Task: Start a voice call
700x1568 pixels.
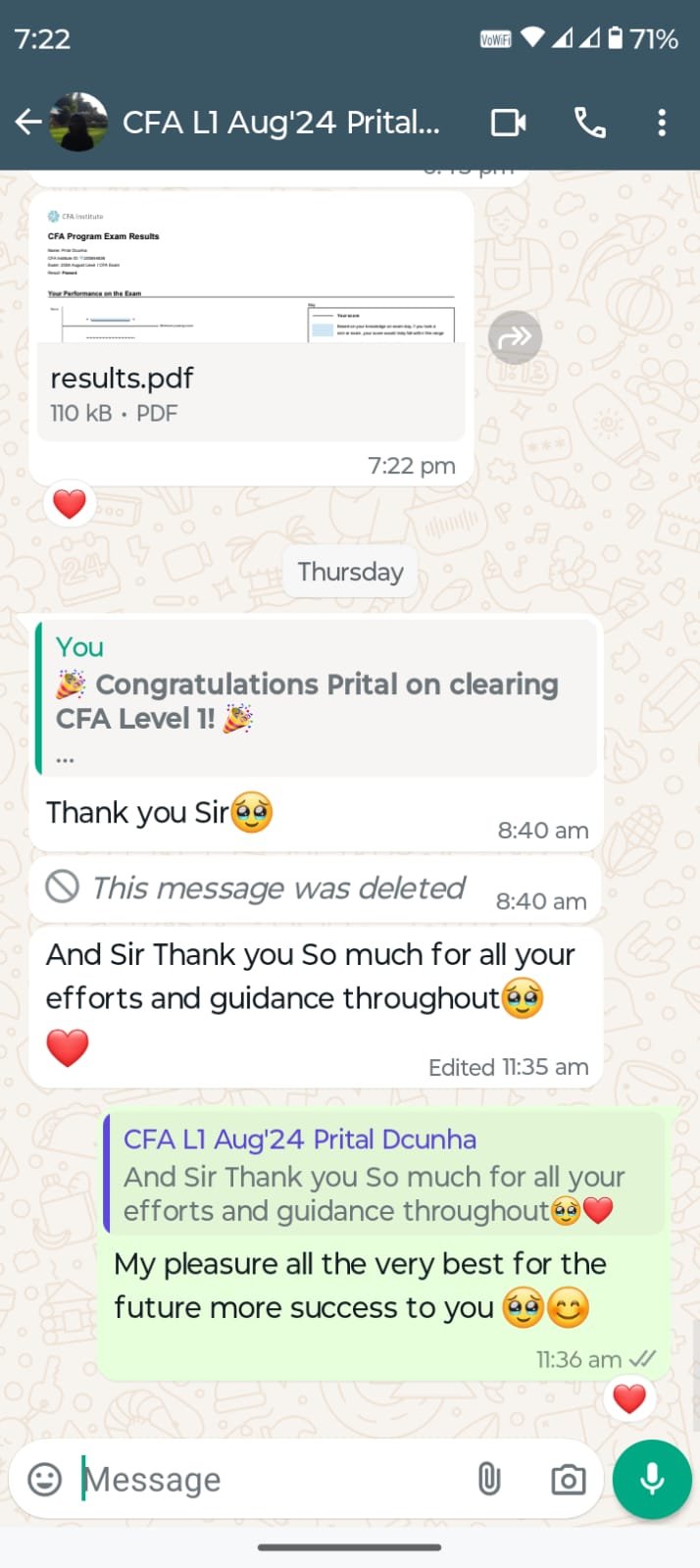Action: pyautogui.click(x=589, y=123)
